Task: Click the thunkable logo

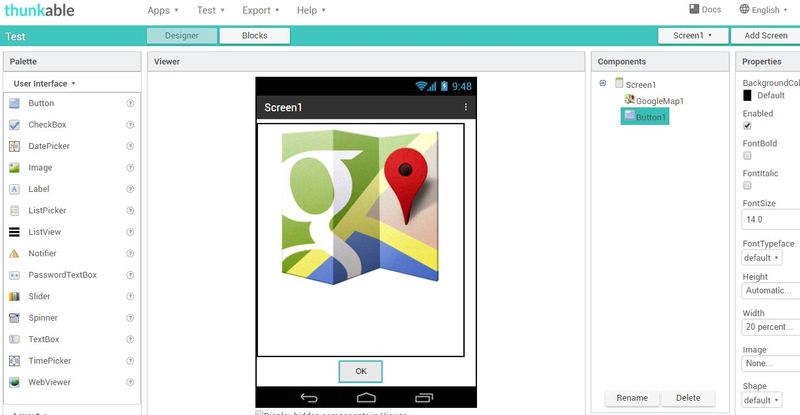Action: (x=39, y=11)
